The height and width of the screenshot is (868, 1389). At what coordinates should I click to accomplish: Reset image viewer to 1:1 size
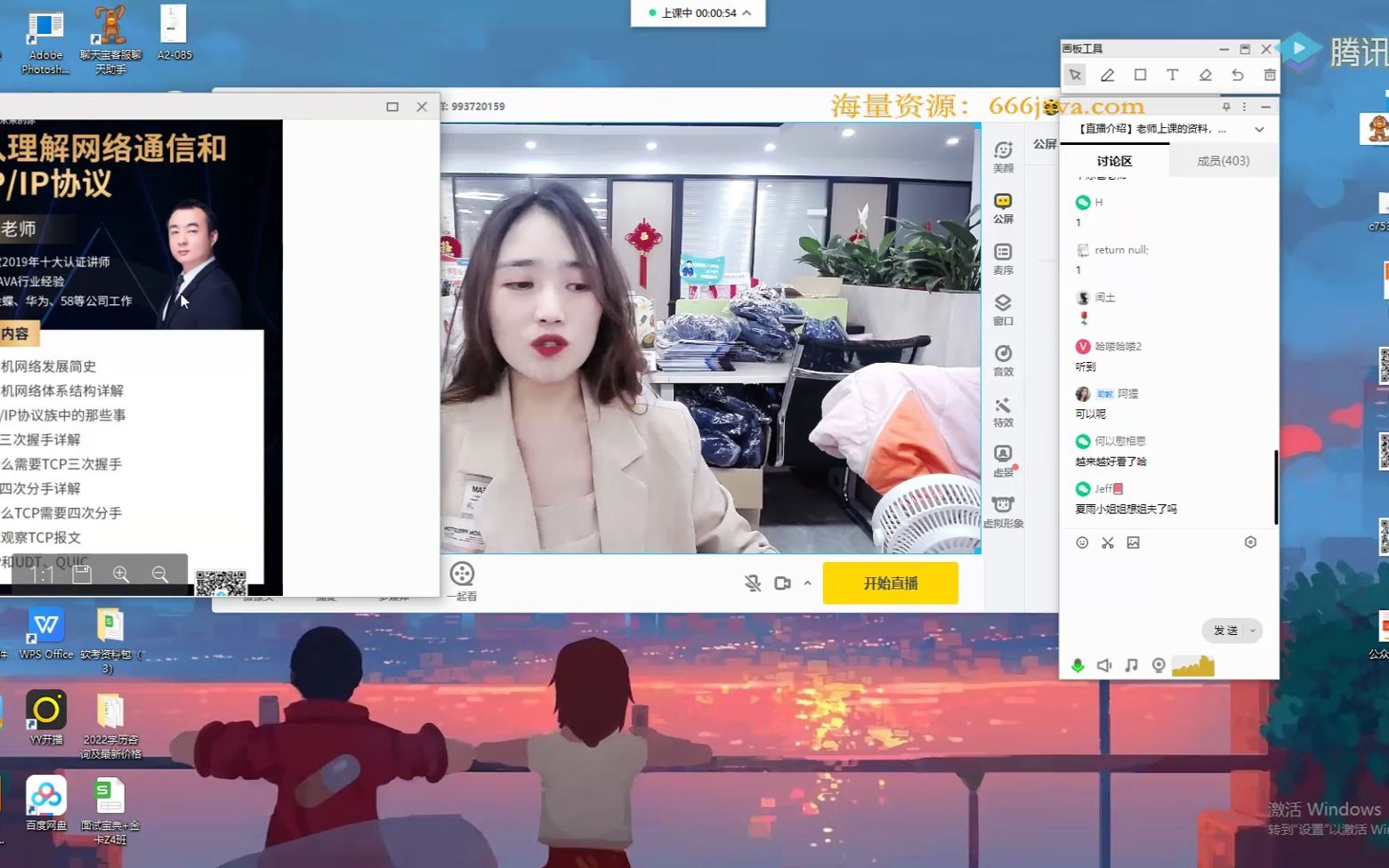click(43, 575)
